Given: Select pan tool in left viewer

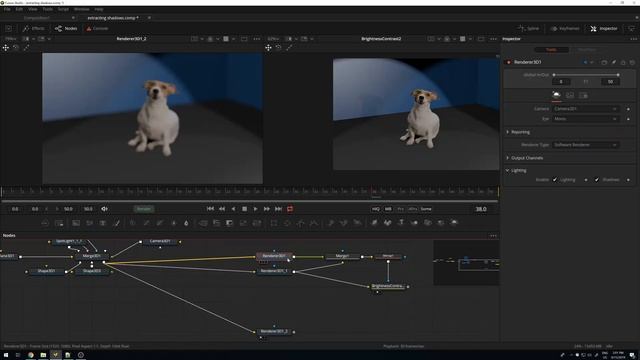Looking at the screenshot, I should [6, 48].
